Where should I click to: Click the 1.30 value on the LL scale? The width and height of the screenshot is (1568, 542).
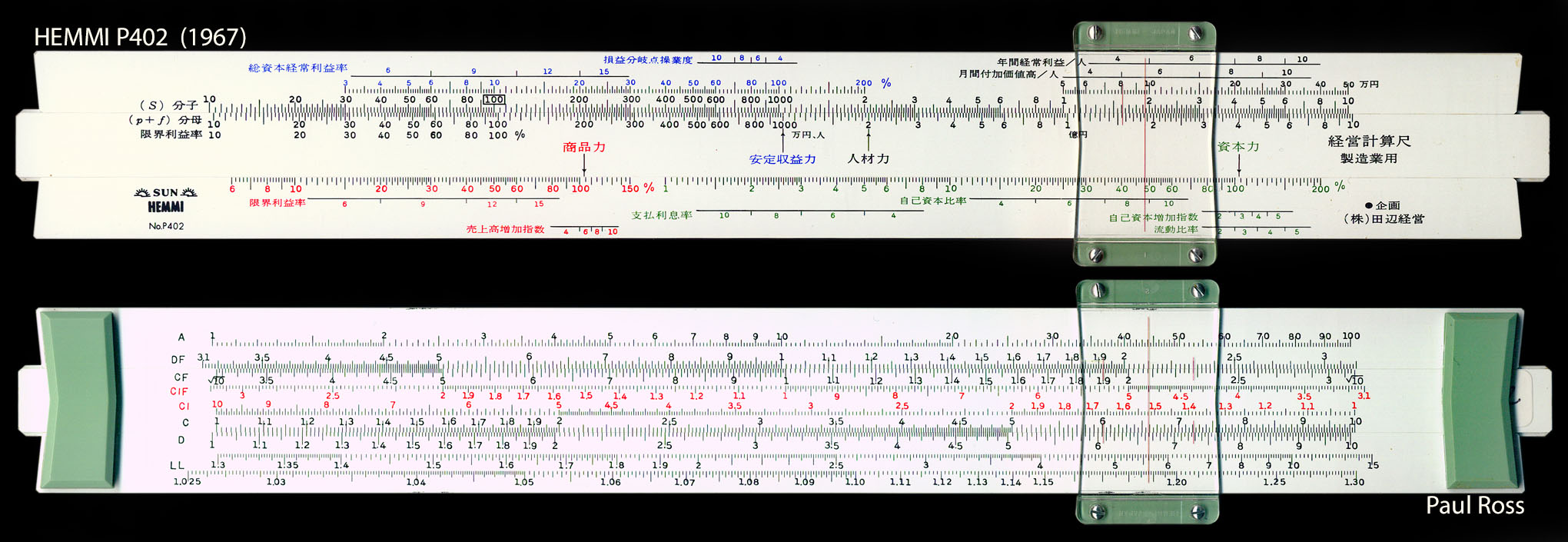(1354, 482)
